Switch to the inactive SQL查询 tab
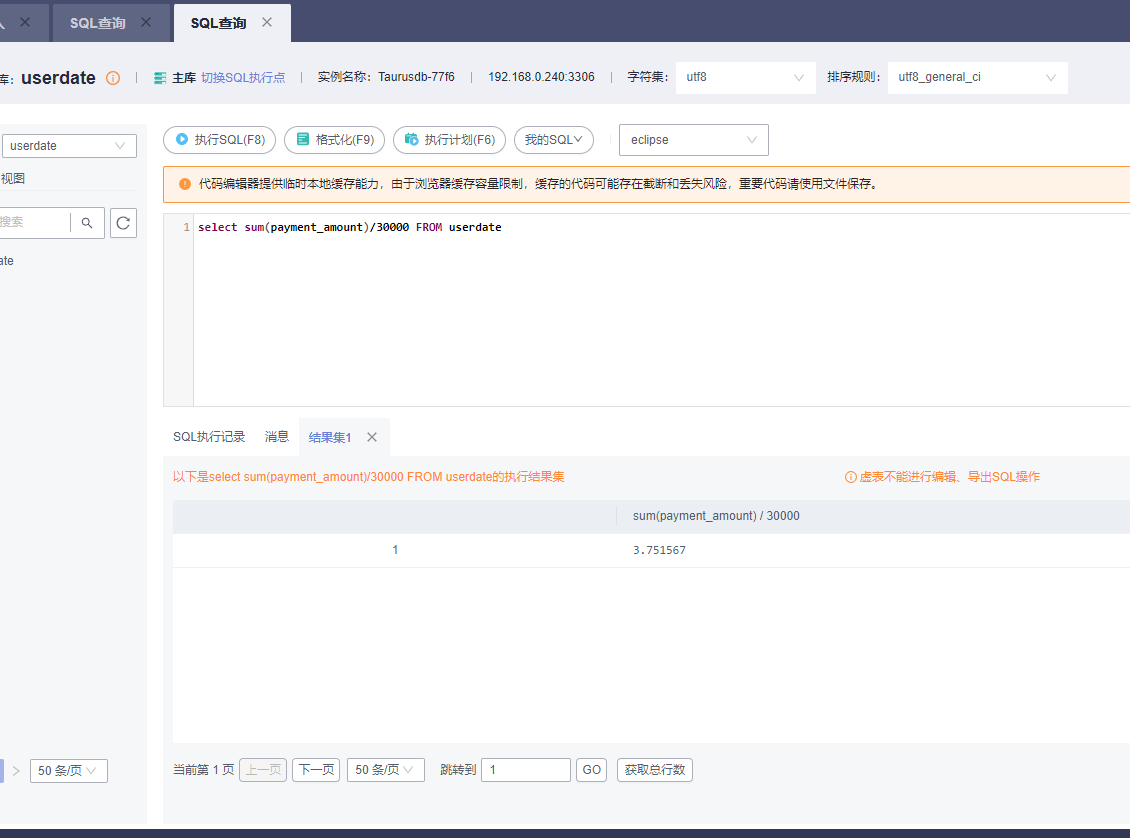The image size is (1130, 838). click(98, 23)
